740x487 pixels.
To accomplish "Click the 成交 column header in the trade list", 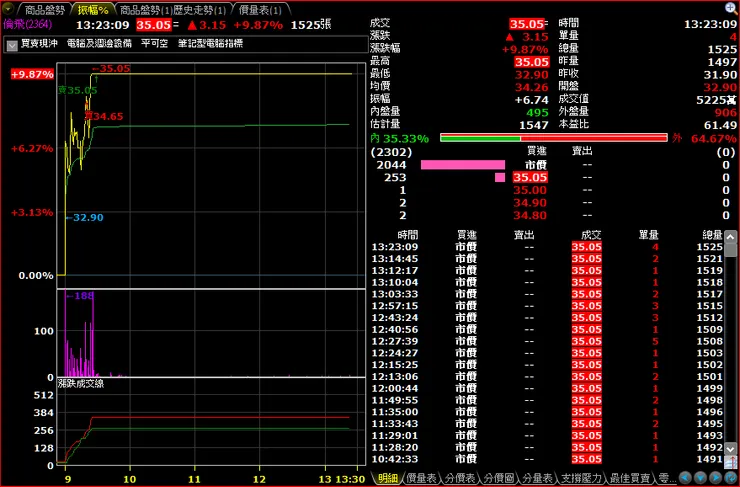I will [591, 235].
